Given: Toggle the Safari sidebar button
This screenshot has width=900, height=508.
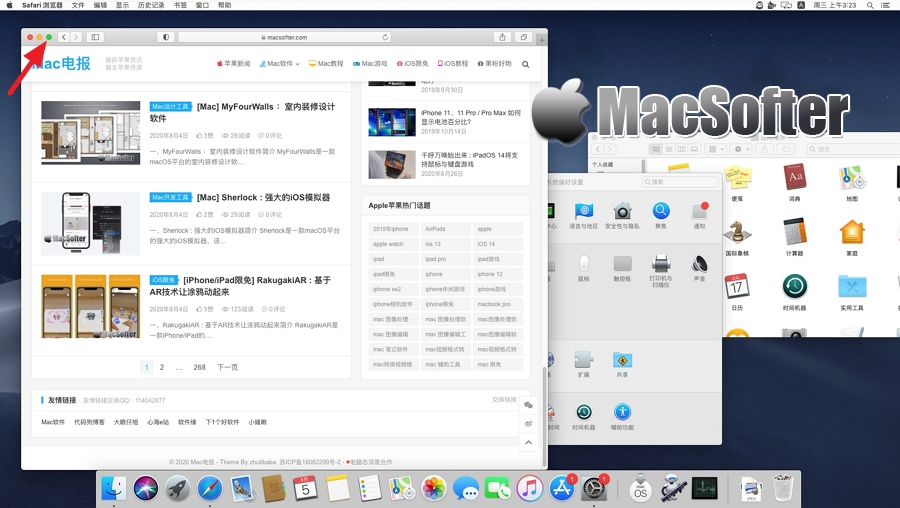Looking at the screenshot, I should [95, 37].
